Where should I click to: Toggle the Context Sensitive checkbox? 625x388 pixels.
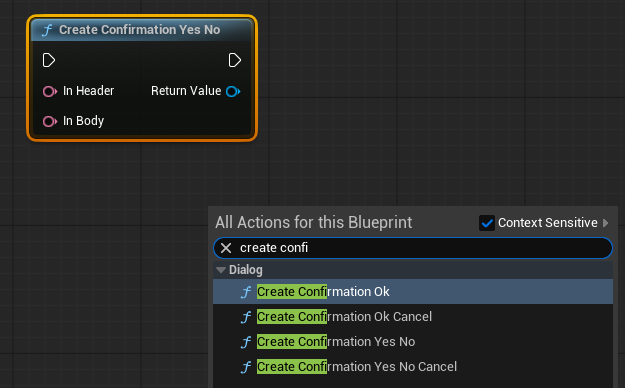tap(487, 223)
